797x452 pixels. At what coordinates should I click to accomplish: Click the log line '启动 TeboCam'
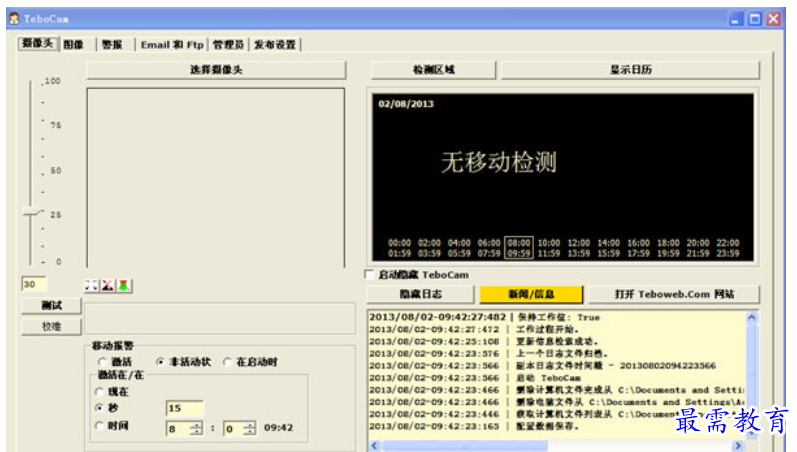(x=475, y=378)
